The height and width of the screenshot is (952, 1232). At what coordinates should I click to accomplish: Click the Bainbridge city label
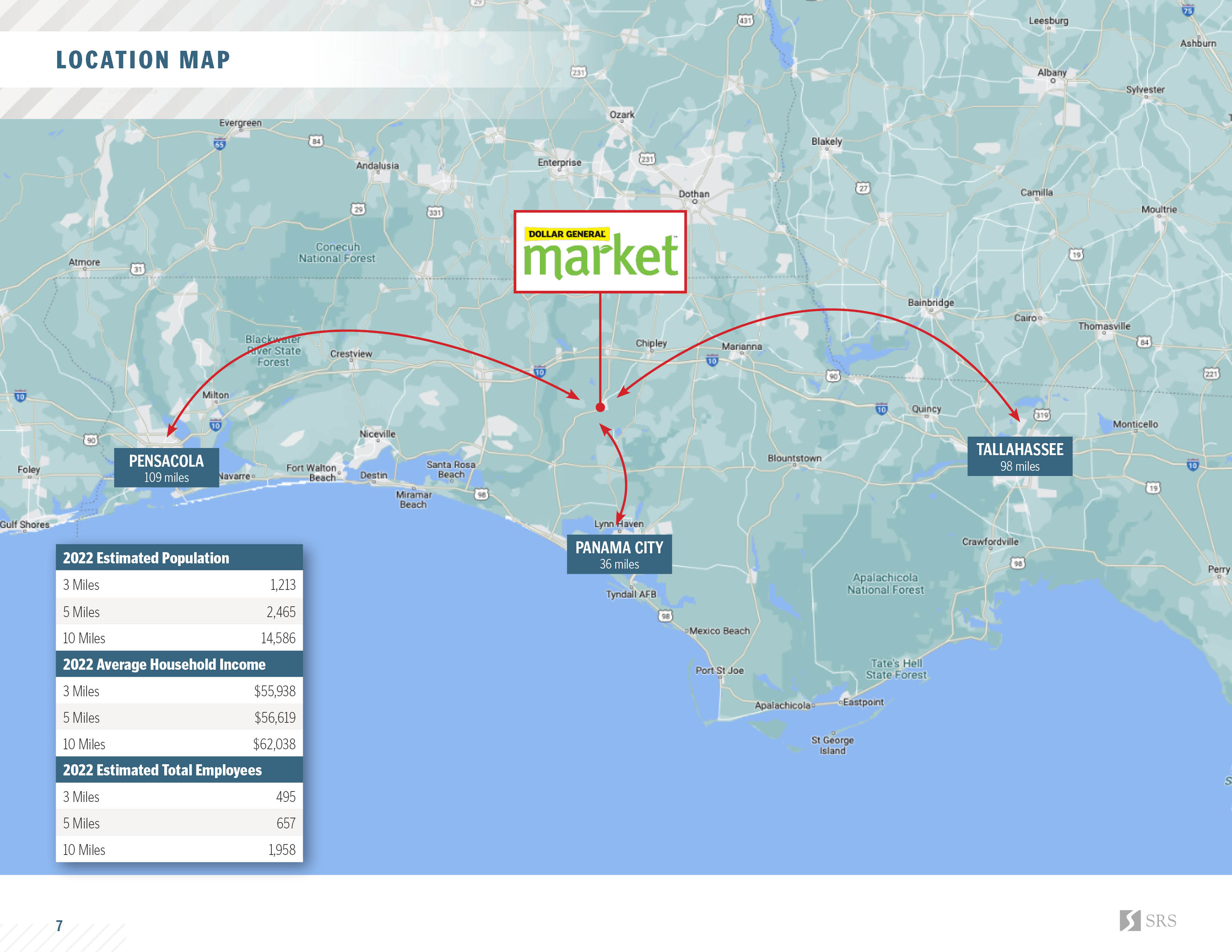[x=931, y=302]
